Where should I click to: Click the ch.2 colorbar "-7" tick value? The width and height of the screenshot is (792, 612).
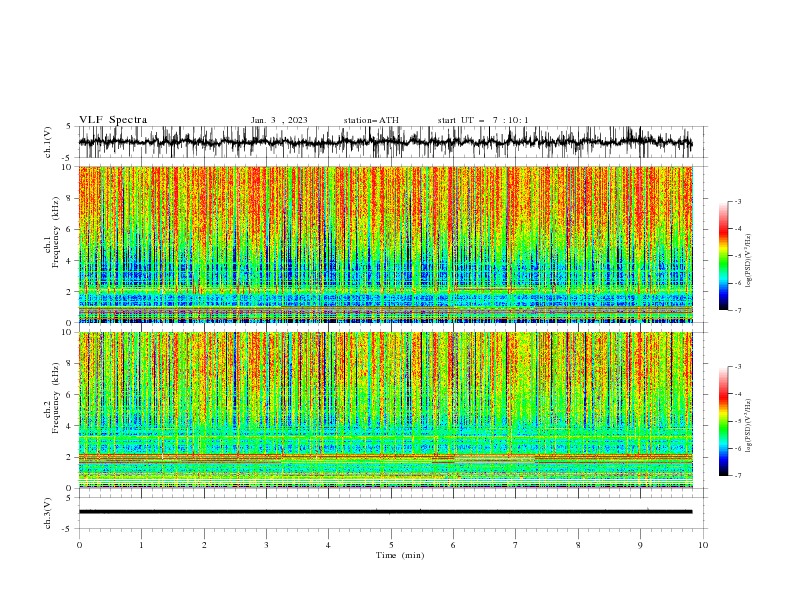pos(737,476)
